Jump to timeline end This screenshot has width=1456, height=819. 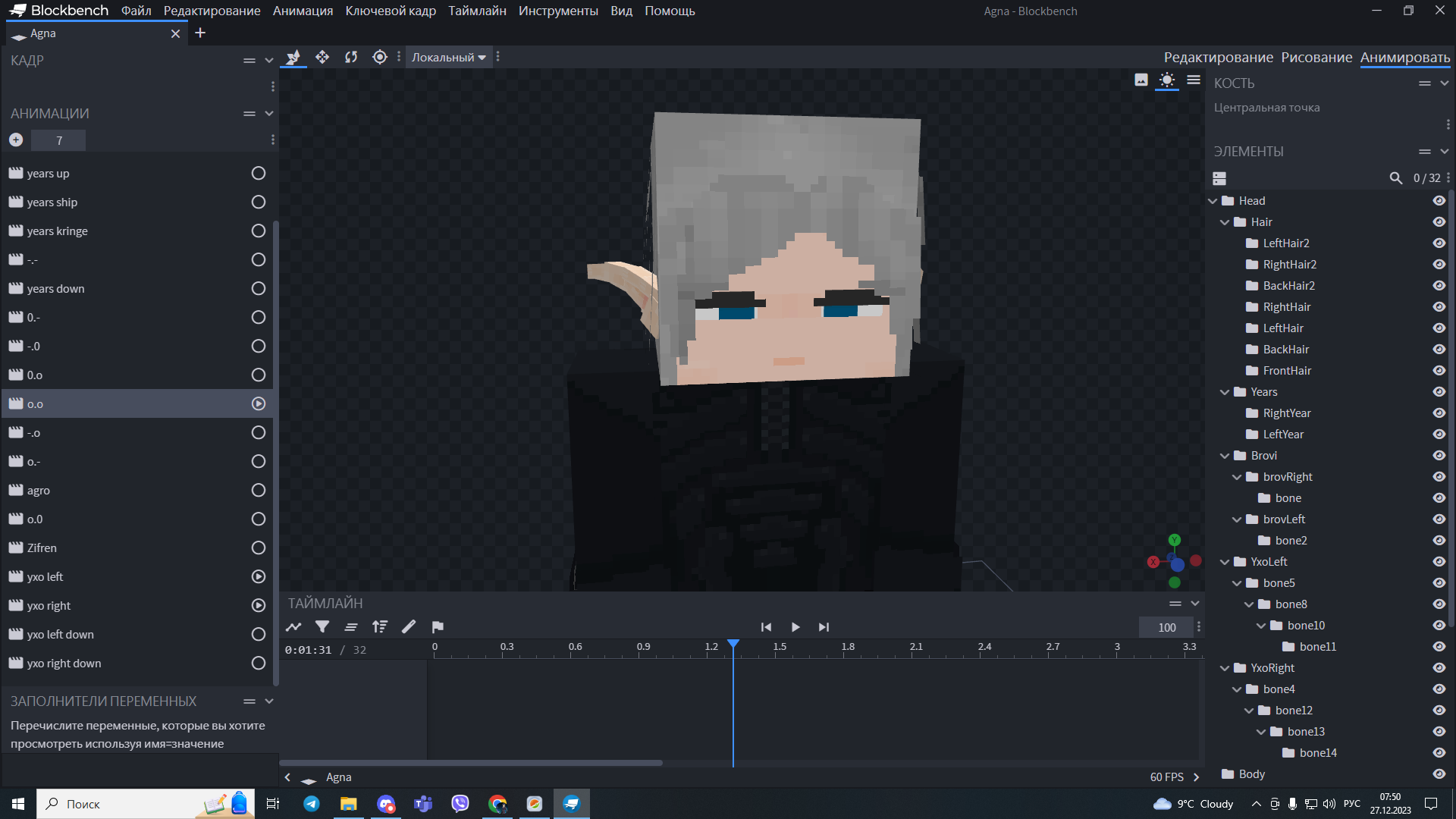coord(824,627)
